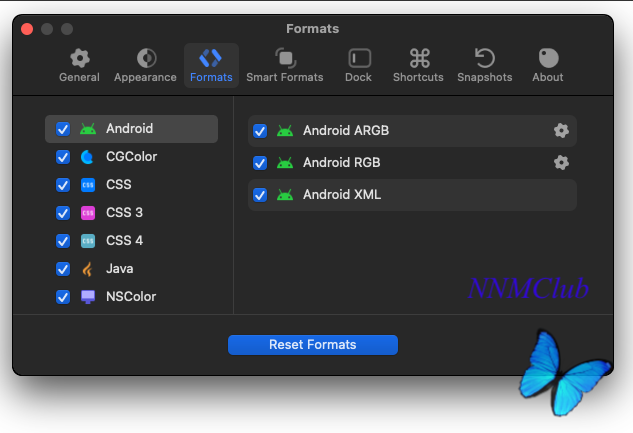Screen dimensions: 633x433
Task: Click the green Android robot icon in the sidebar
Action: click(88, 129)
